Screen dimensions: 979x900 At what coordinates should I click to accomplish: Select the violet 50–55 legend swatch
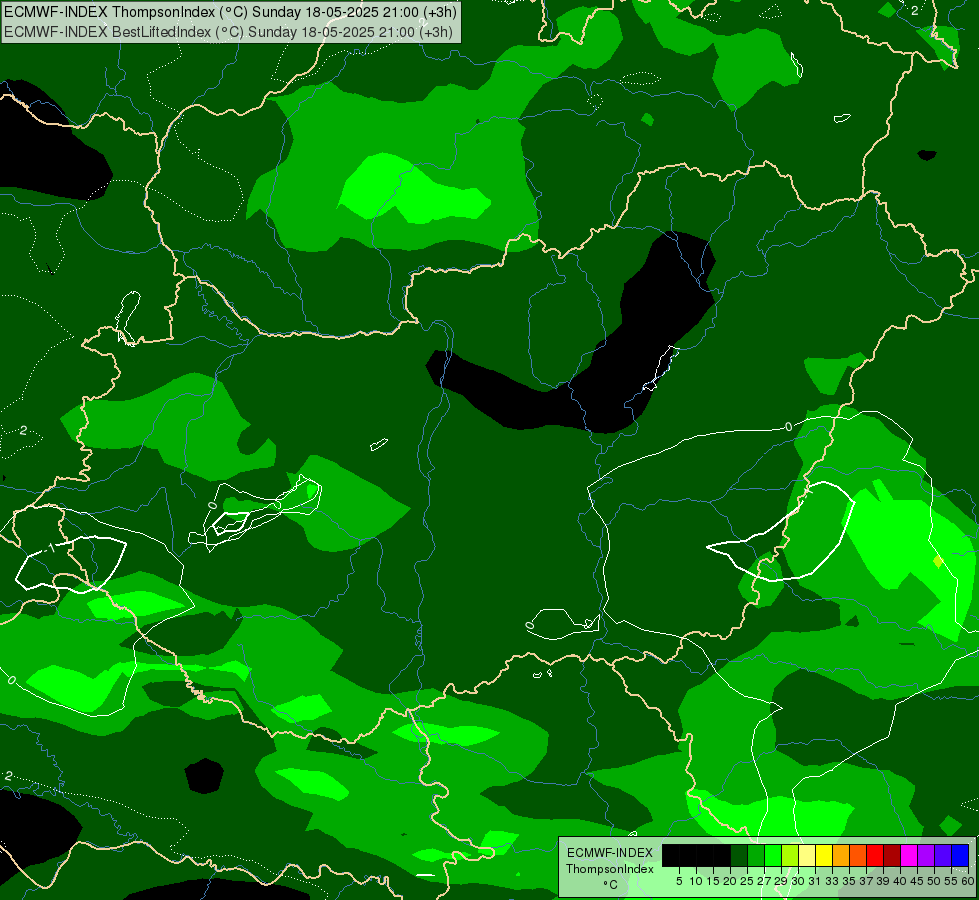coord(943,855)
